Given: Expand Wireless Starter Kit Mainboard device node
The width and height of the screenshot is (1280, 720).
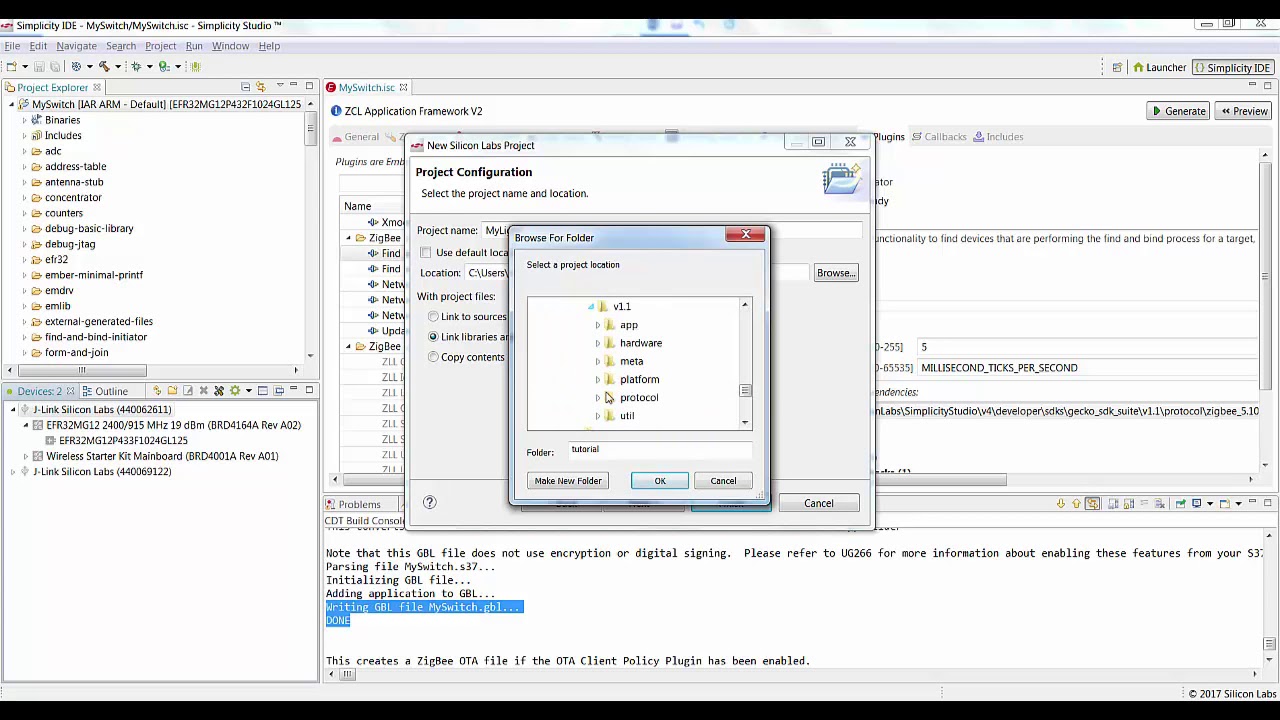Looking at the screenshot, I should coord(26,456).
